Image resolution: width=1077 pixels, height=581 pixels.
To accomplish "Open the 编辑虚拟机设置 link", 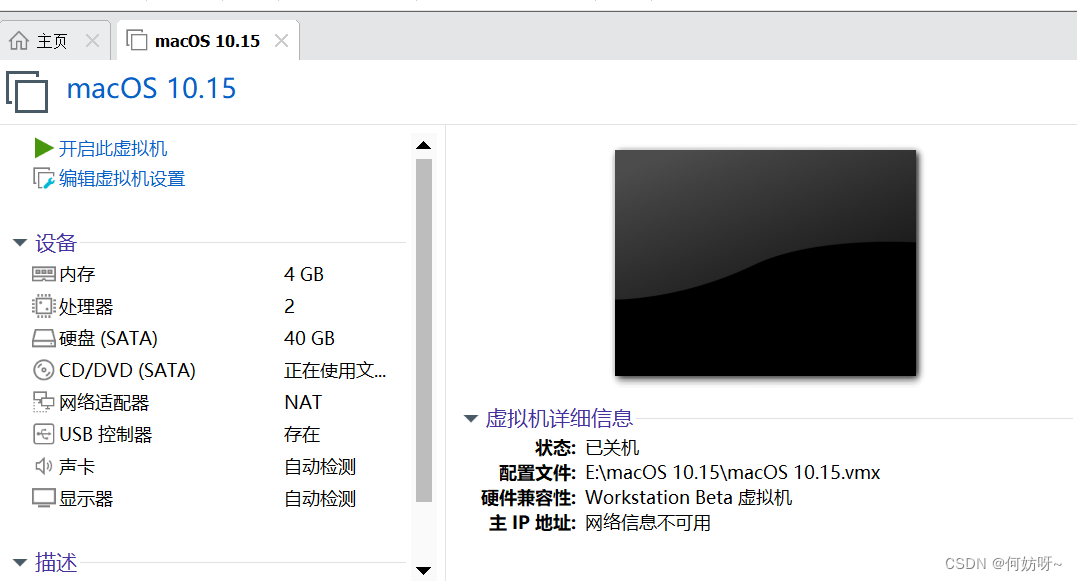I will (x=122, y=179).
